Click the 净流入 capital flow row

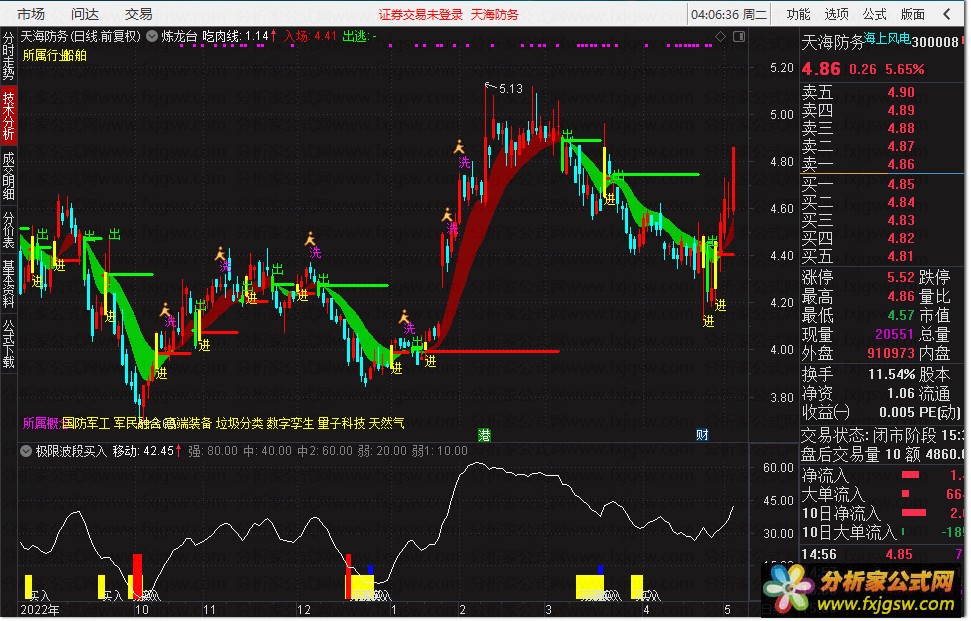click(x=882, y=476)
